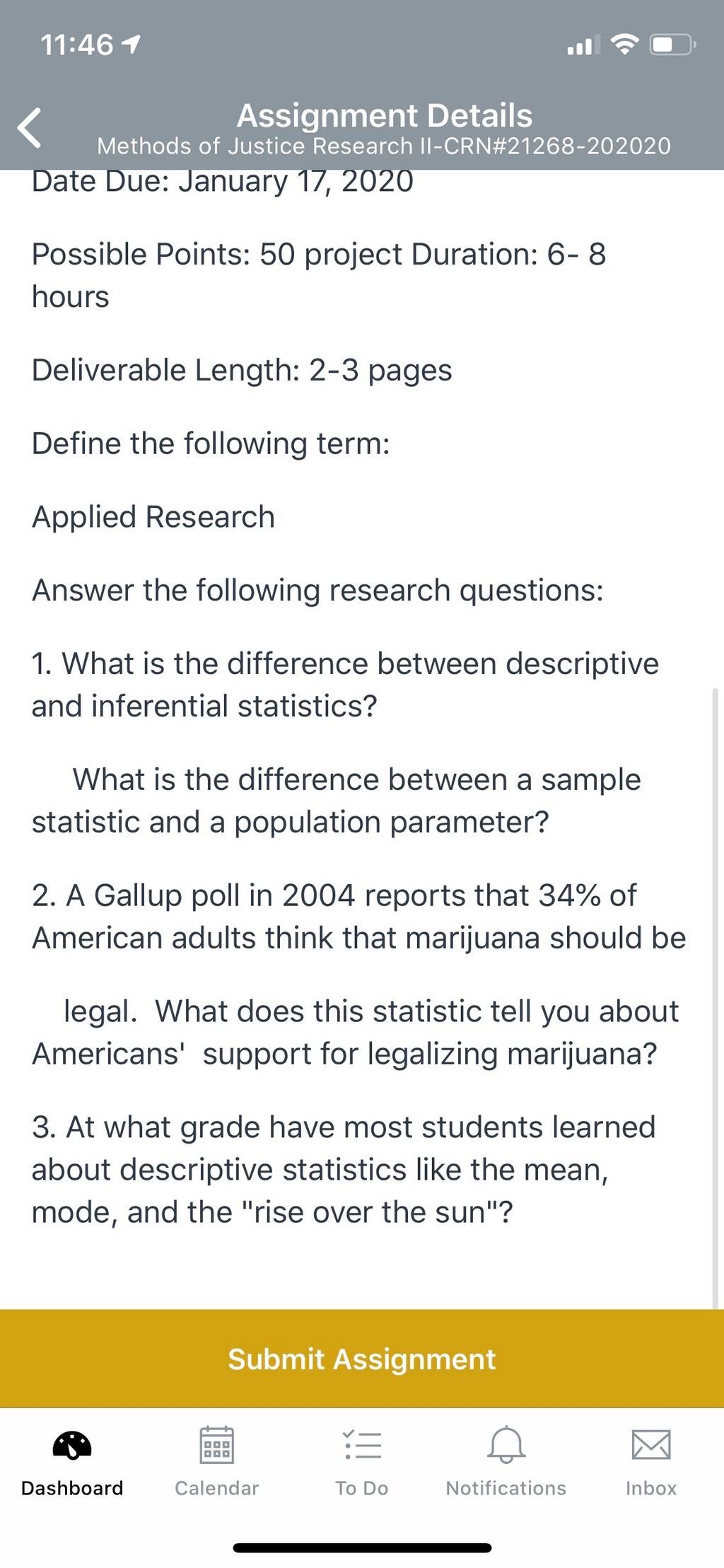Click the Submit Assignment button
The height and width of the screenshot is (1568, 724).
pyautogui.click(x=362, y=1359)
